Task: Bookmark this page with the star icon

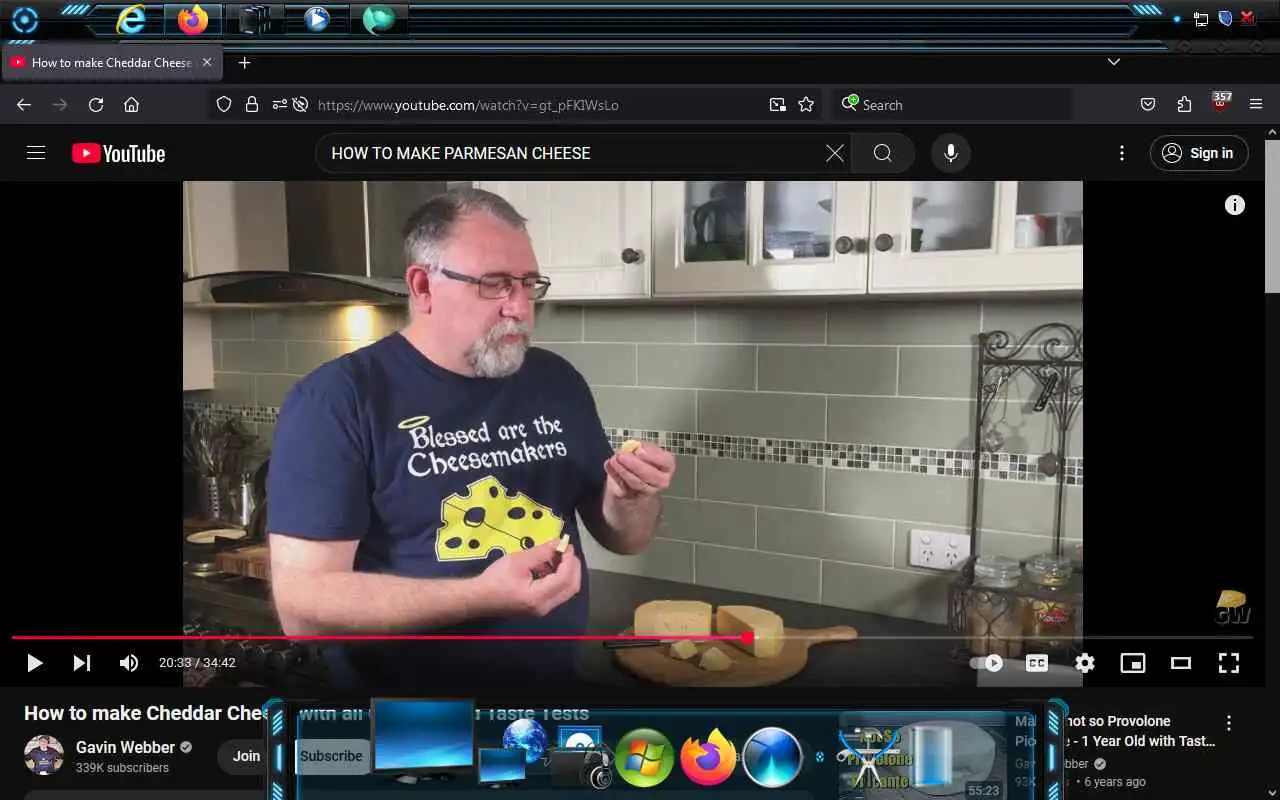Action: pos(806,105)
